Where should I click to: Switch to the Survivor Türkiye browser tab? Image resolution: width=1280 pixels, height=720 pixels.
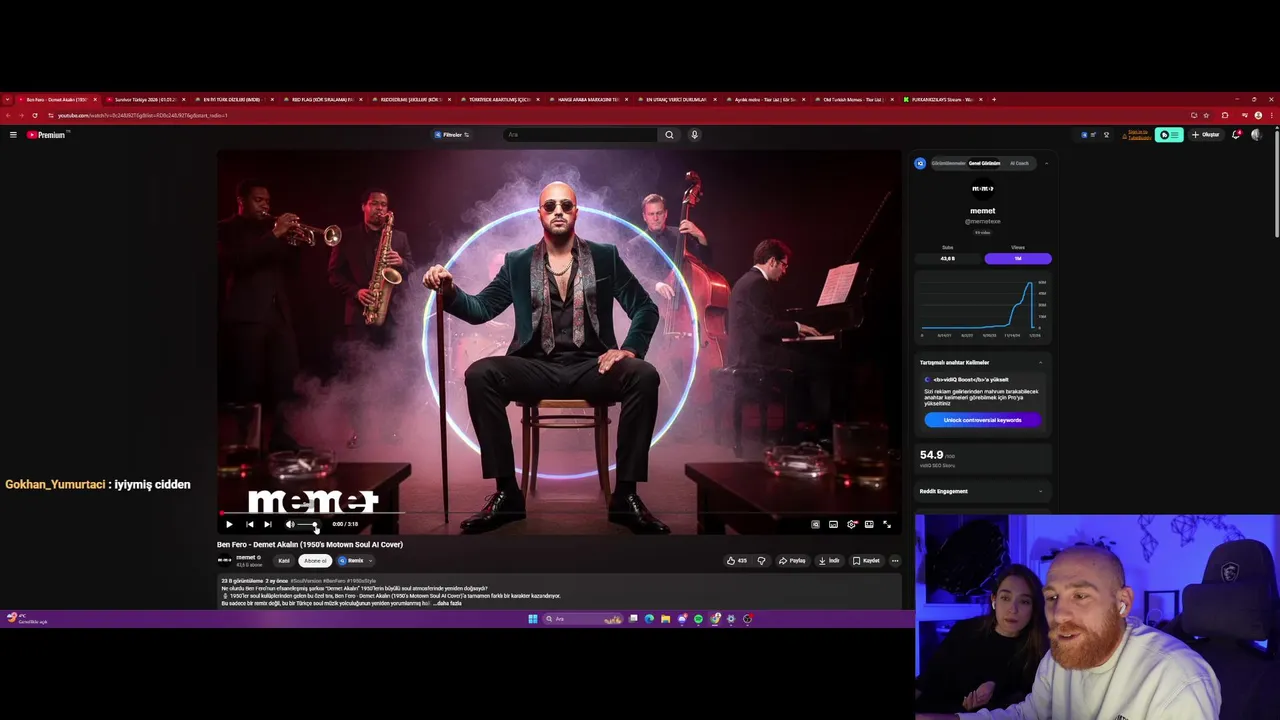146,99
